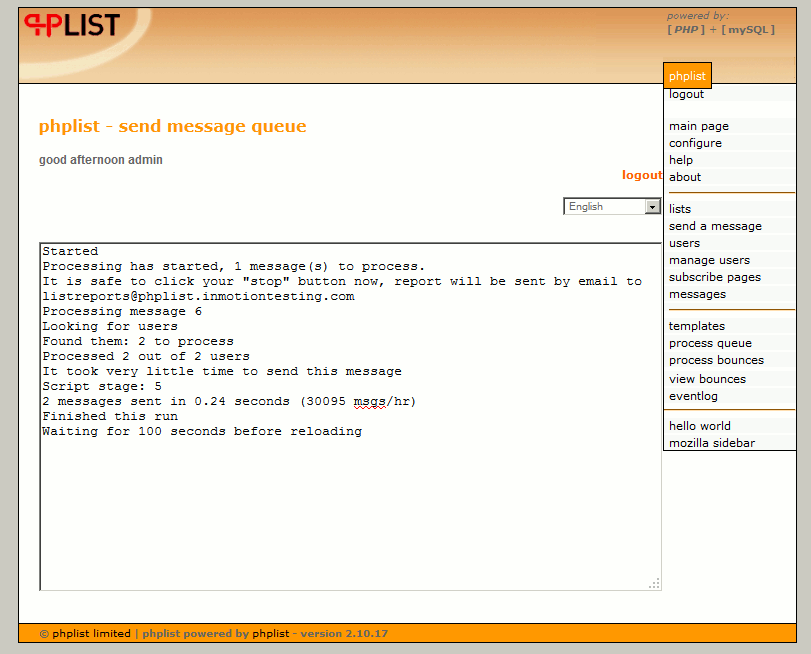Image resolution: width=811 pixels, height=654 pixels.
Task: Click the textarea resize handle
Action: coord(655,584)
